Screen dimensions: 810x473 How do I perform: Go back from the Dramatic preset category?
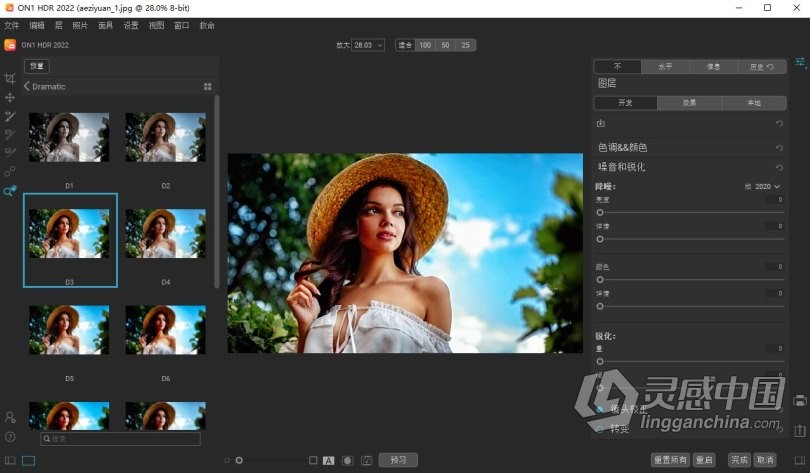27,86
